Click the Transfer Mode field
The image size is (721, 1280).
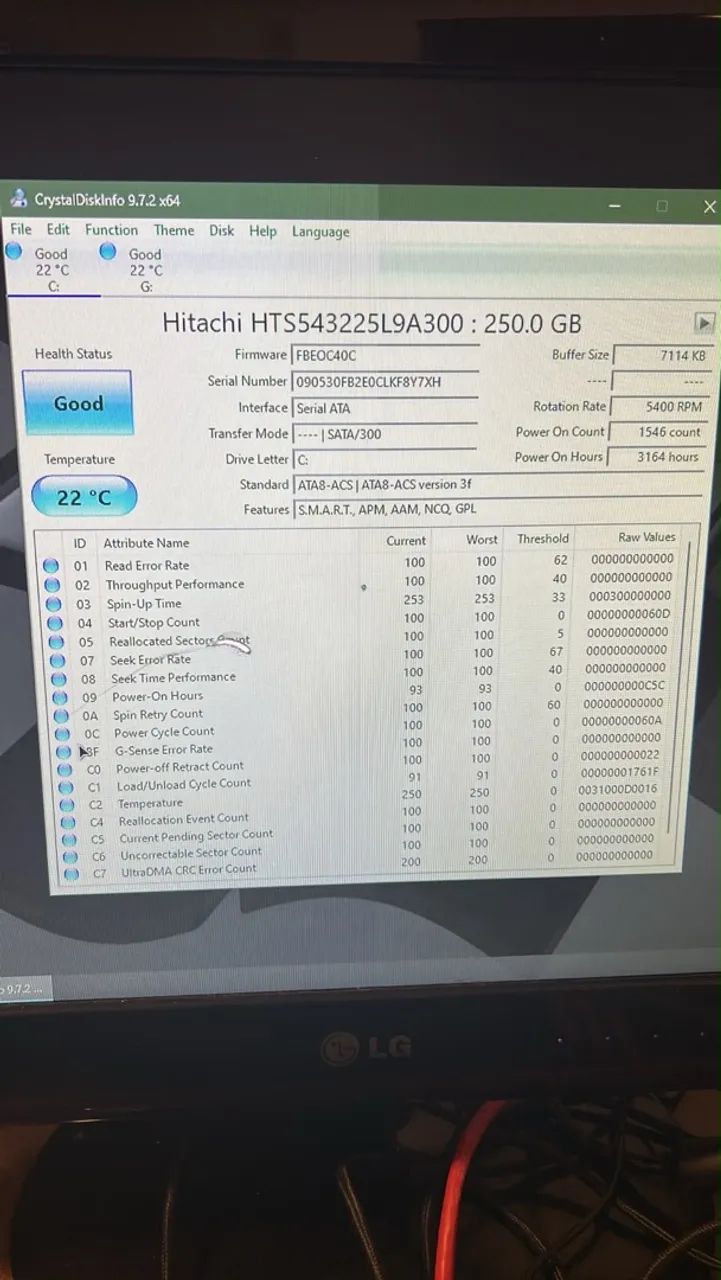385,434
